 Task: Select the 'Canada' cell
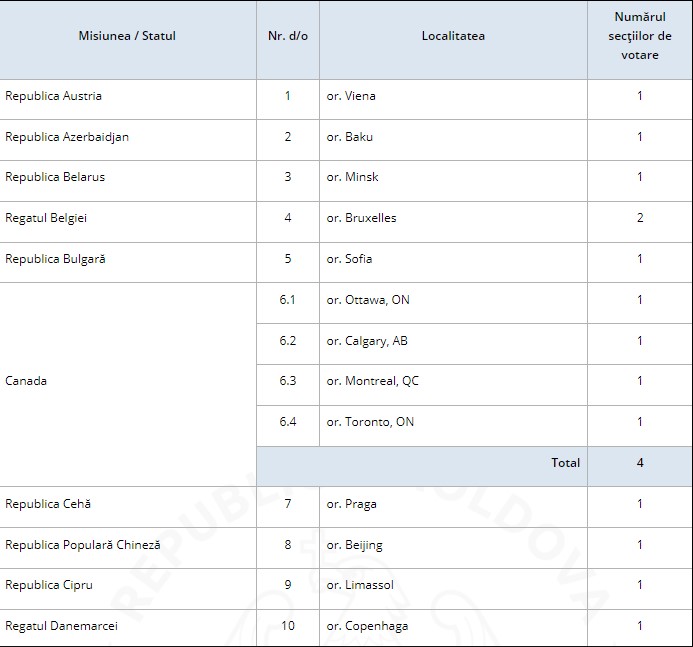tap(128, 384)
